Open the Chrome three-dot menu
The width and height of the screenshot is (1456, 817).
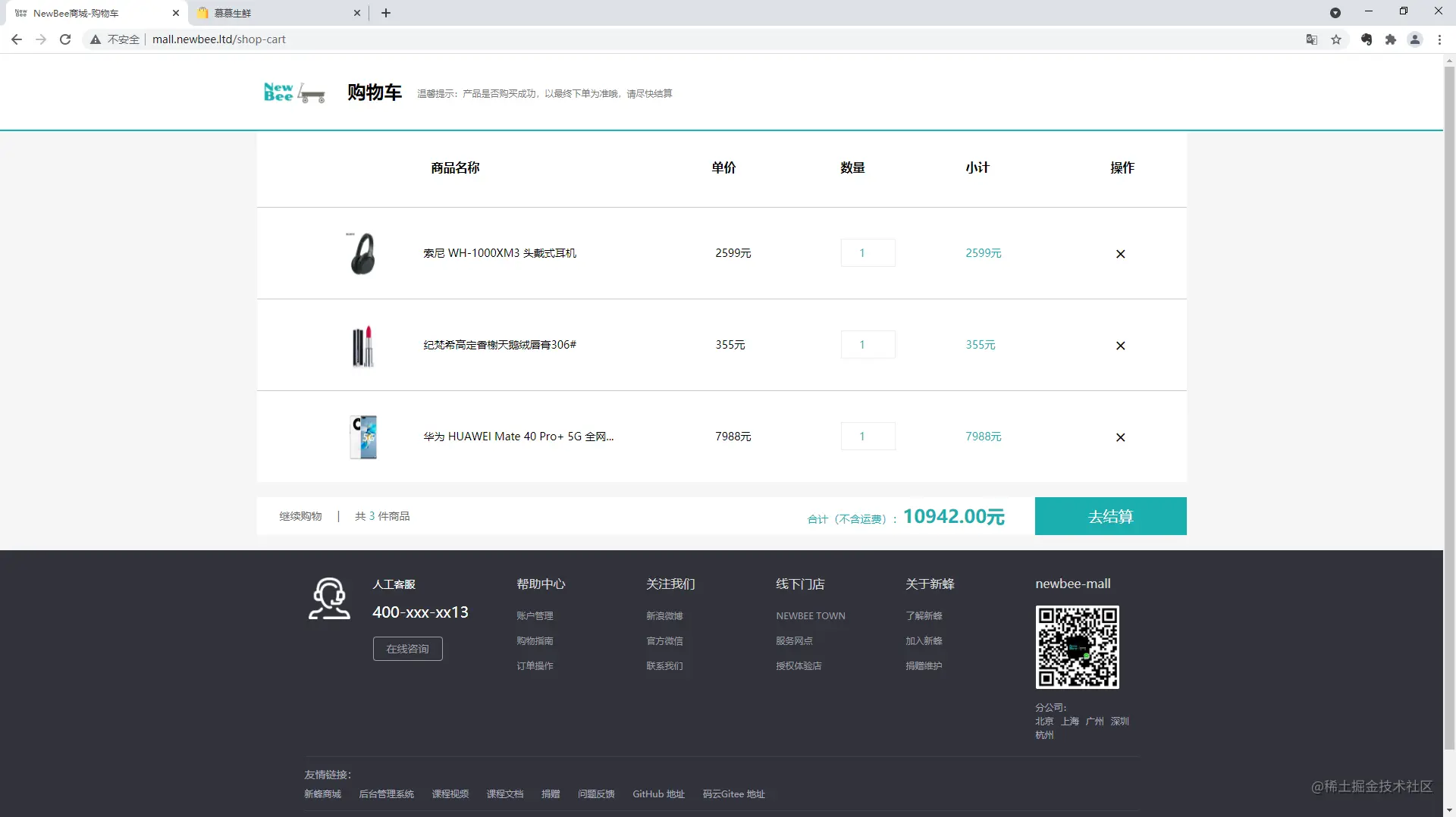click(1439, 39)
